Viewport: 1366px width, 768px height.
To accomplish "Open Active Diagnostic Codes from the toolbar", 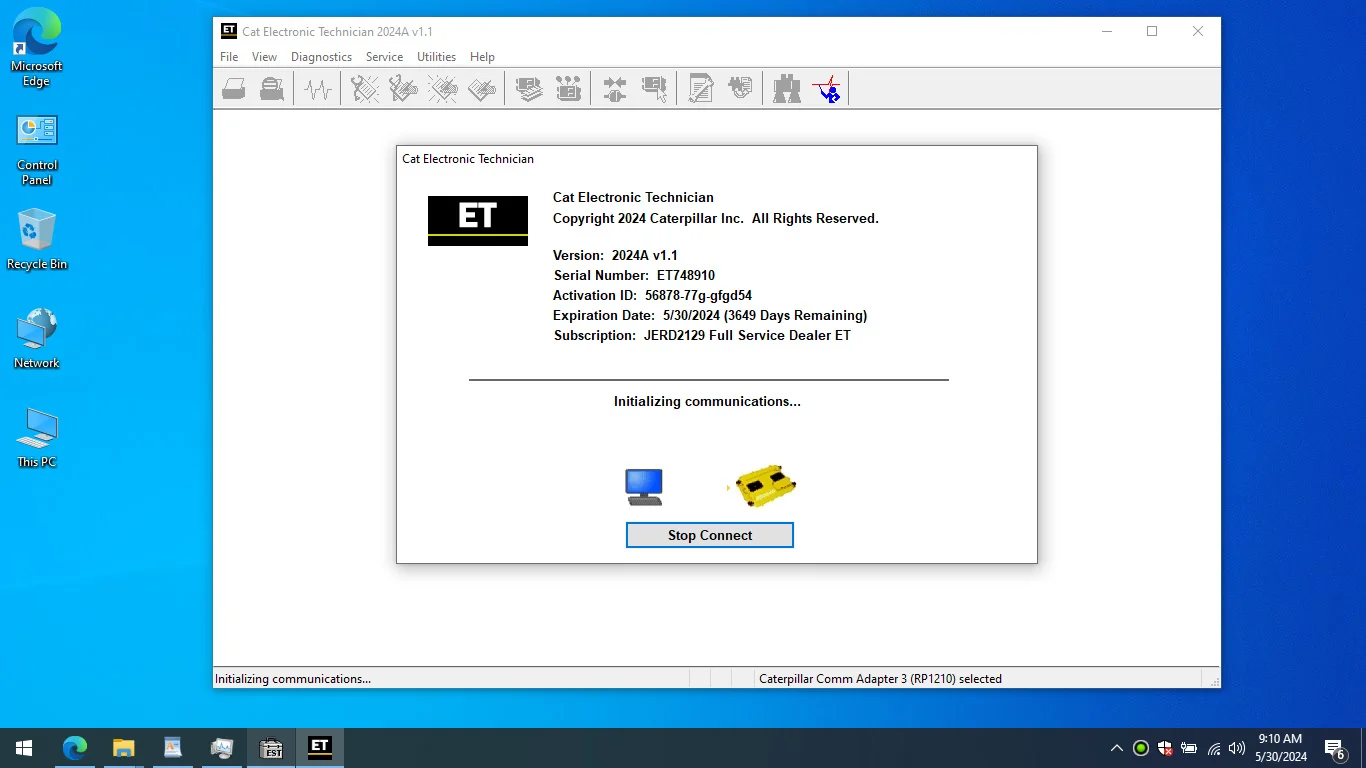I will click(x=364, y=88).
